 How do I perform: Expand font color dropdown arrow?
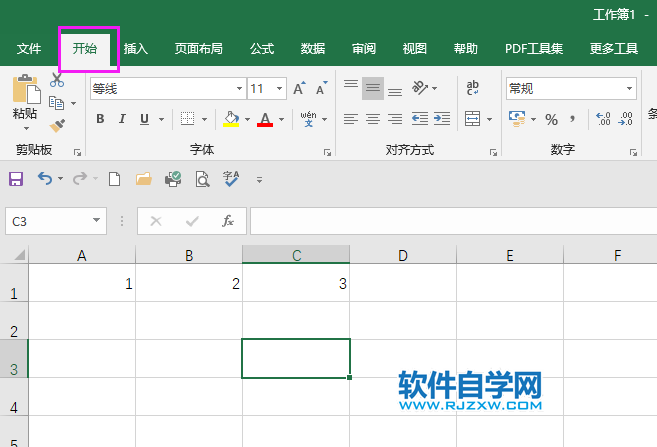(282, 119)
